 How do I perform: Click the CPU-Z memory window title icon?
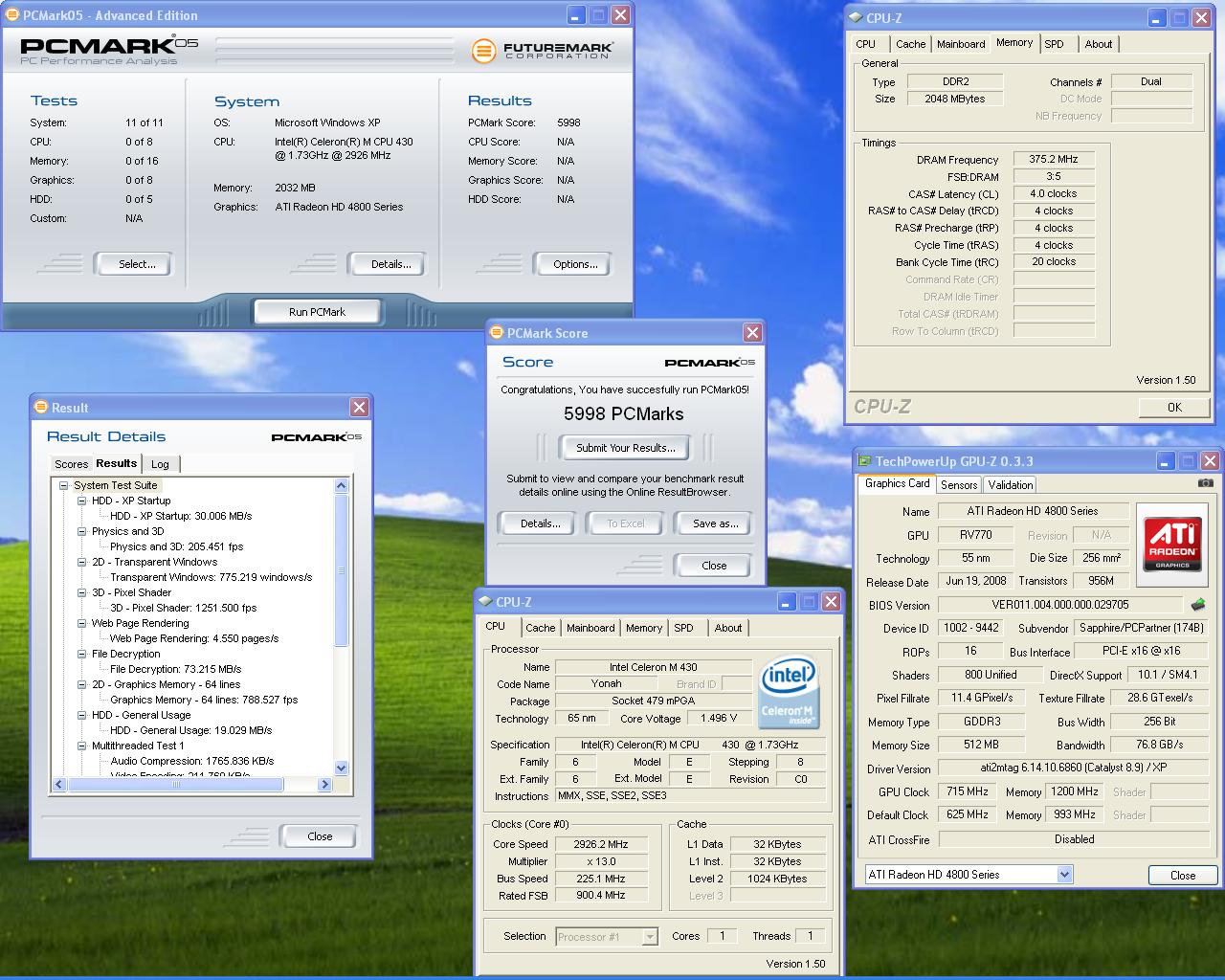point(855,17)
